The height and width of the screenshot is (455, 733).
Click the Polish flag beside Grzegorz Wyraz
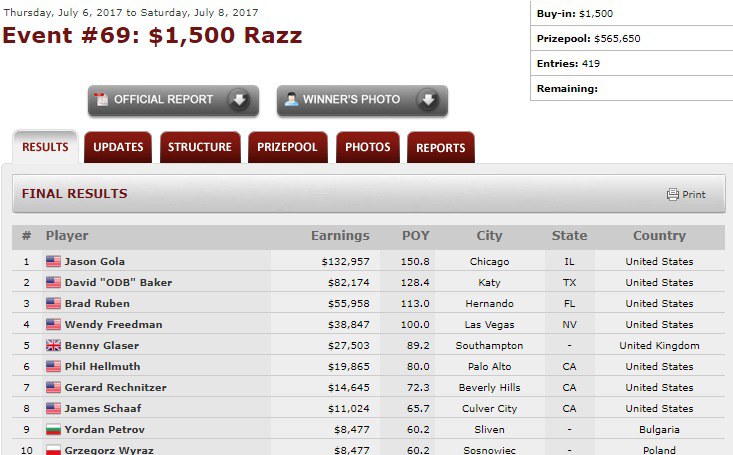pos(53,450)
